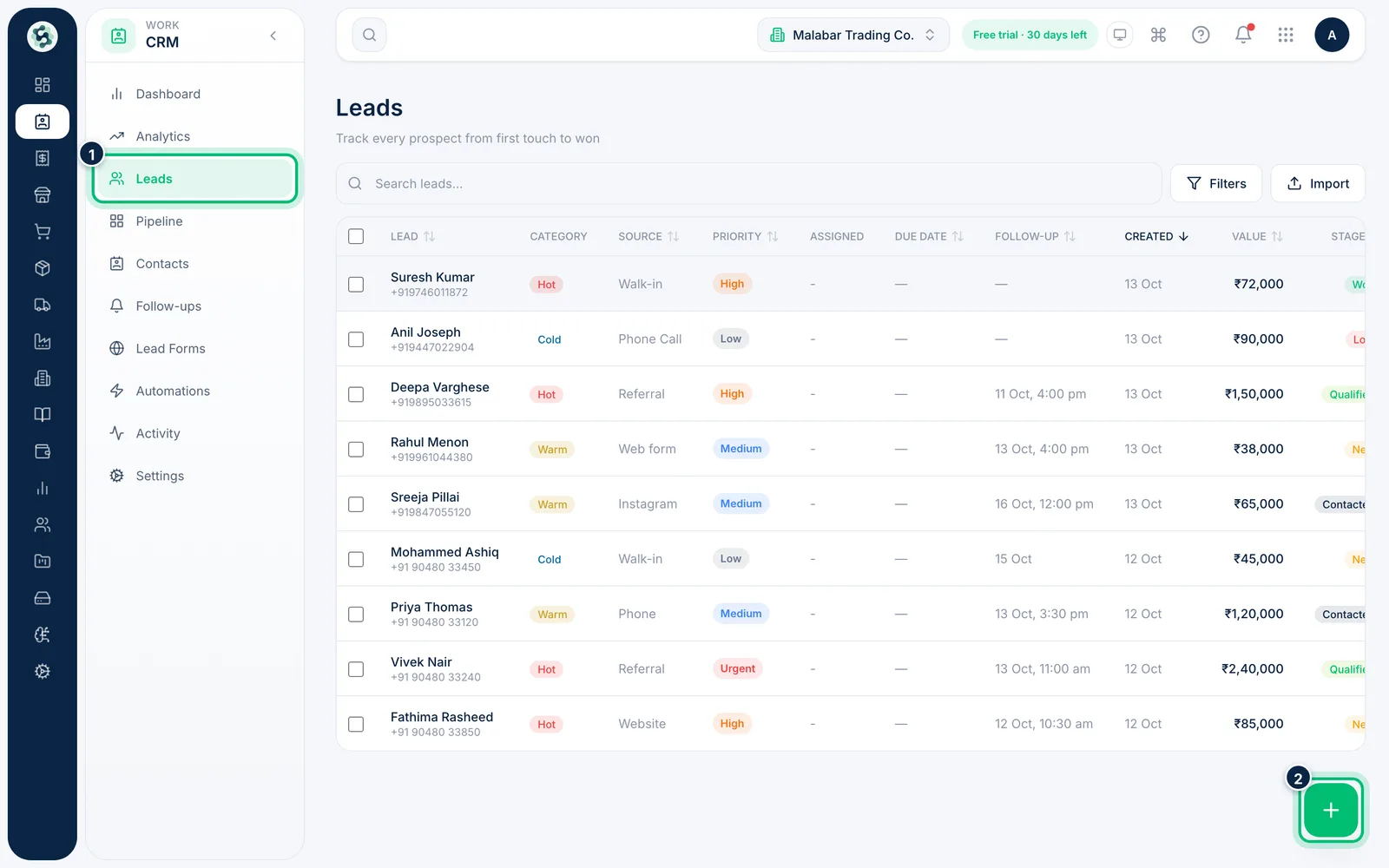Check the box for Suresh Kumar
Screen dimensions: 1389x868
356,285
